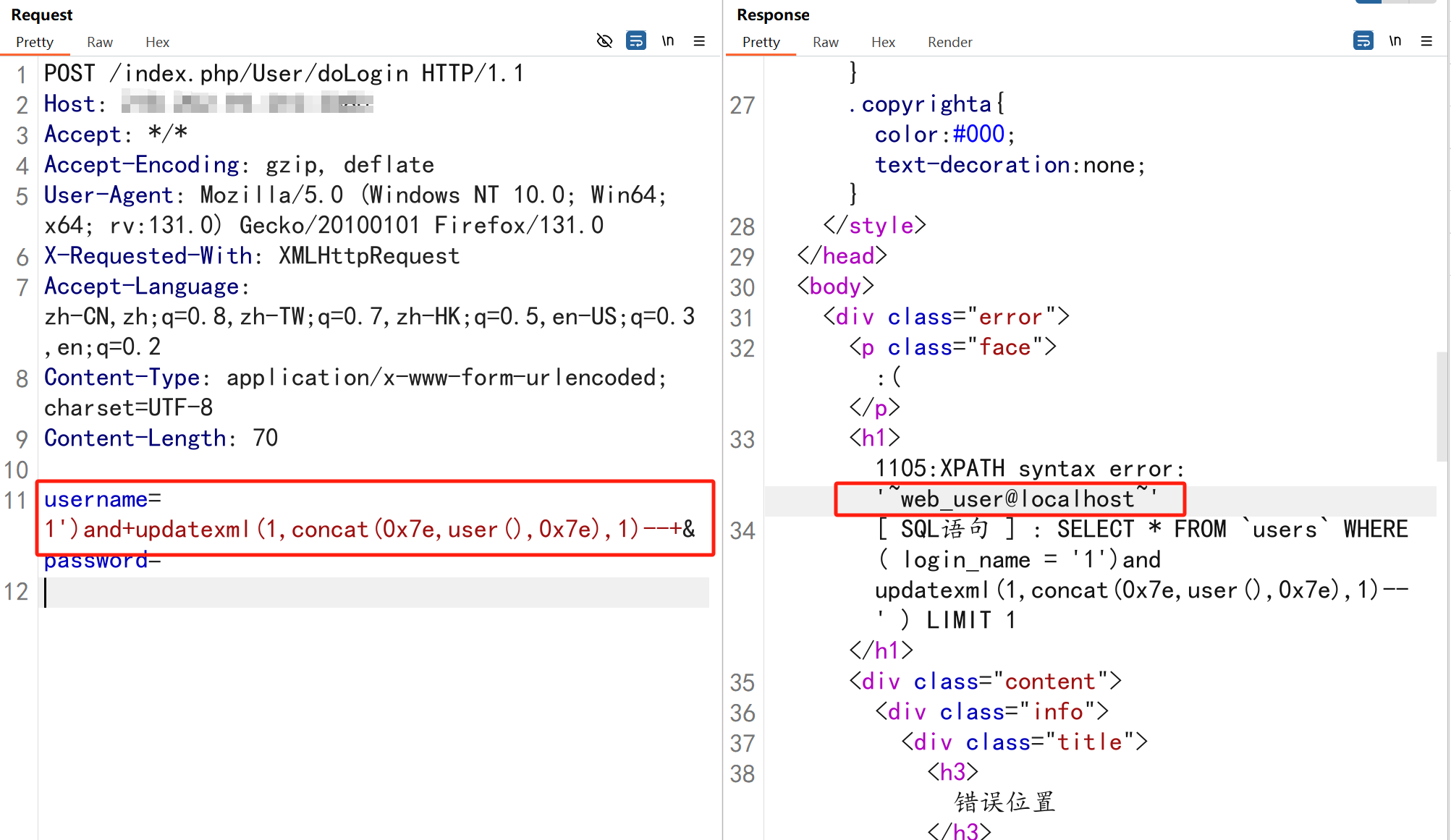Click the '<body>' tag in response

point(835,287)
